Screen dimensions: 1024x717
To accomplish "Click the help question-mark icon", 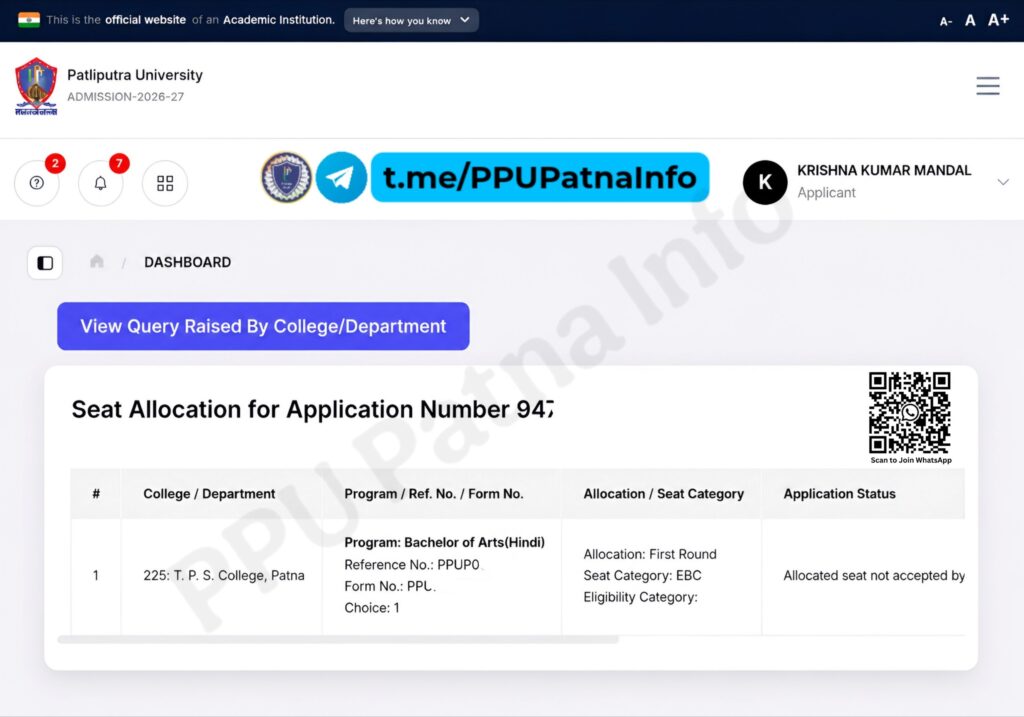I will click(37, 183).
